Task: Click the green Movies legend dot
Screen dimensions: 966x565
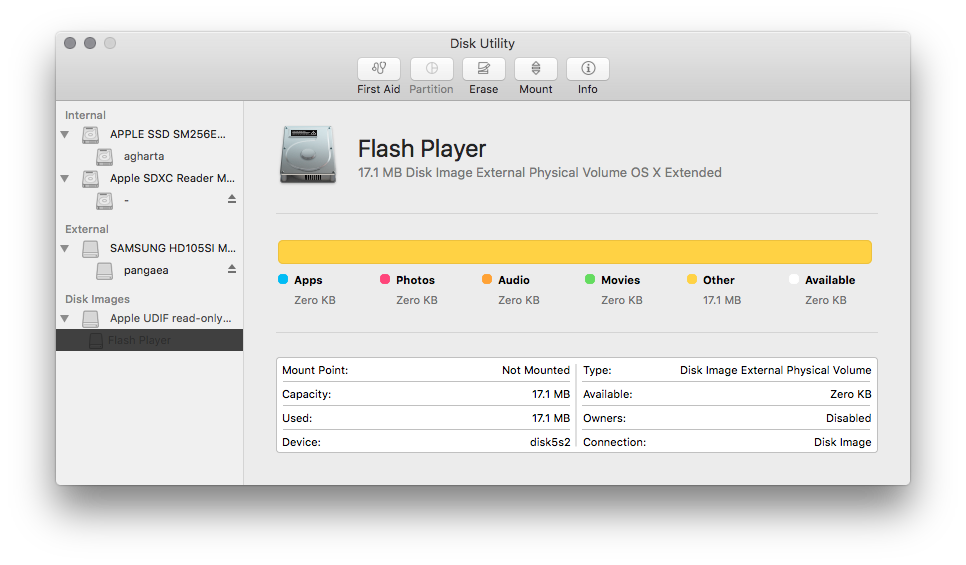Action: [x=590, y=279]
